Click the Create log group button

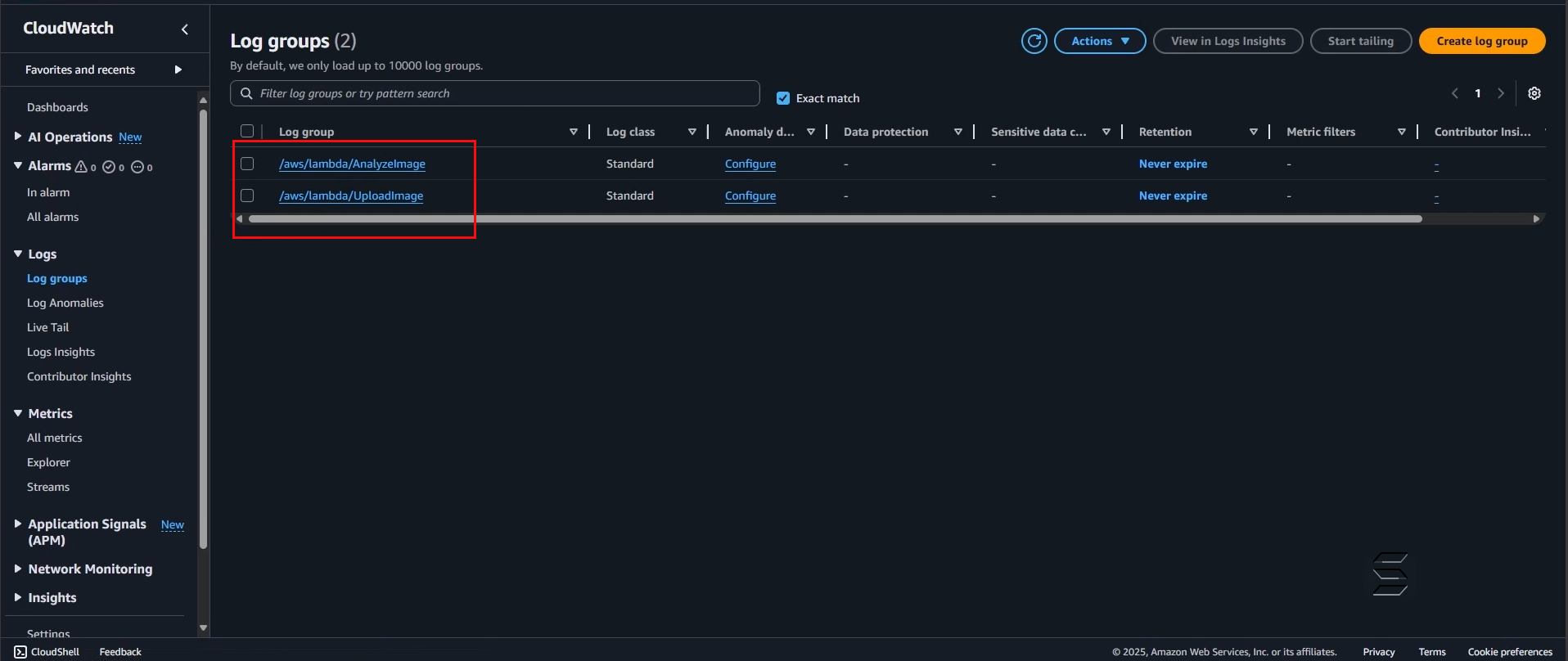click(1482, 41)
